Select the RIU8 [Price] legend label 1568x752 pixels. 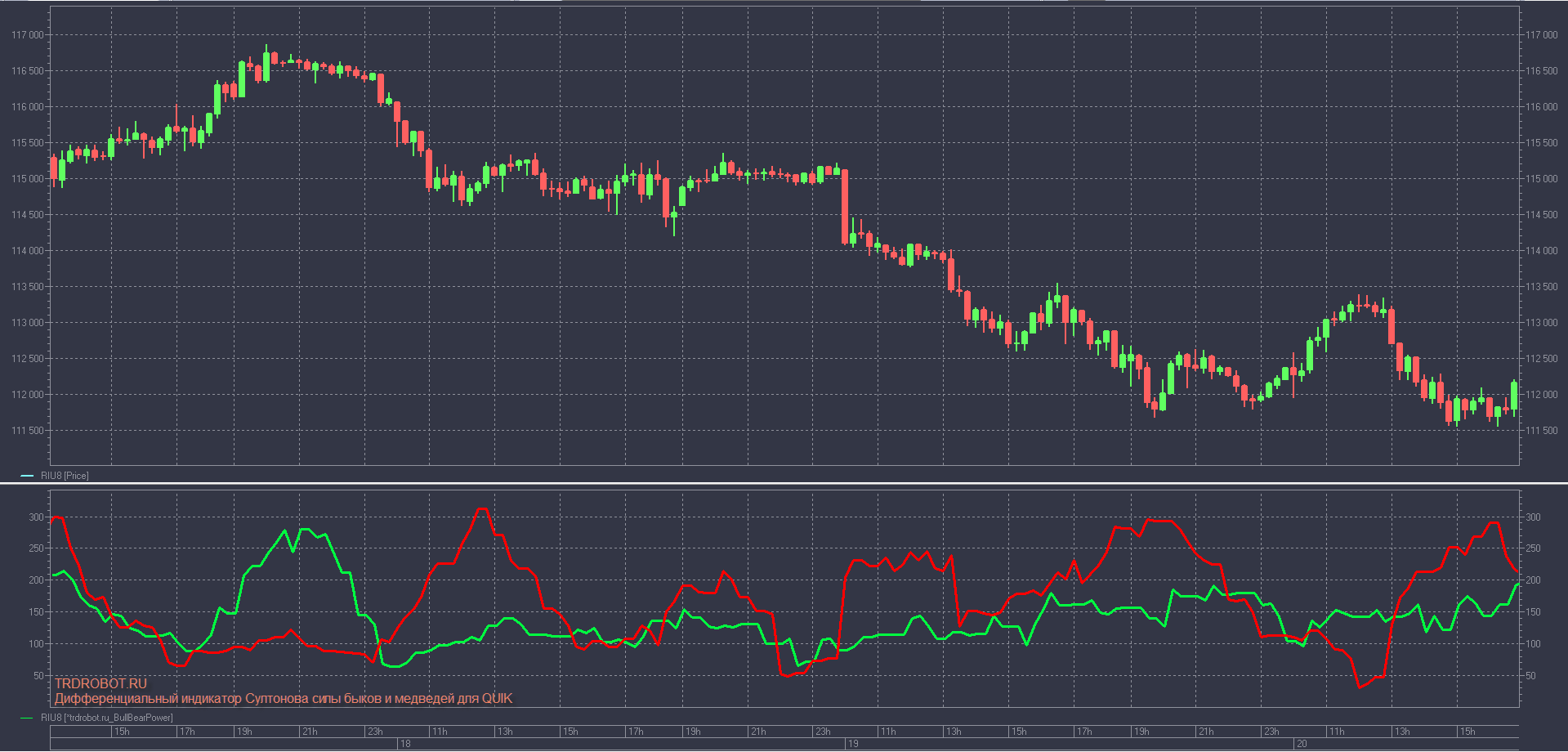click(x=65, y=476)
